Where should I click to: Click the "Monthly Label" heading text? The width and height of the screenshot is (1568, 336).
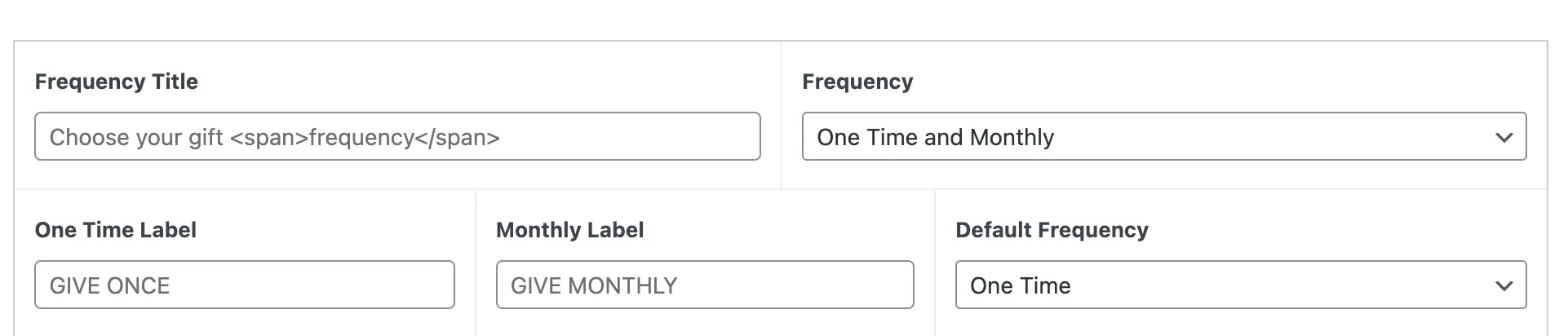(569, 230)
